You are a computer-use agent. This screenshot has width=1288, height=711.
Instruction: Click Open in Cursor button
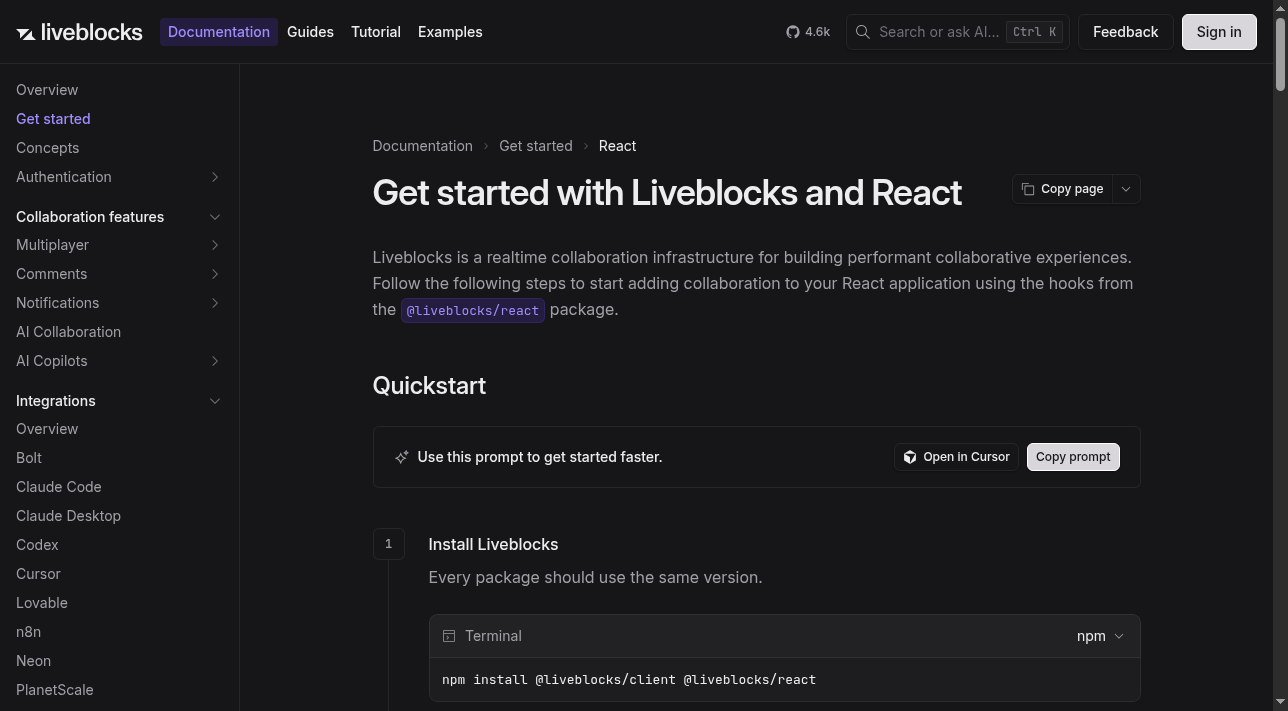pos(956,457)
